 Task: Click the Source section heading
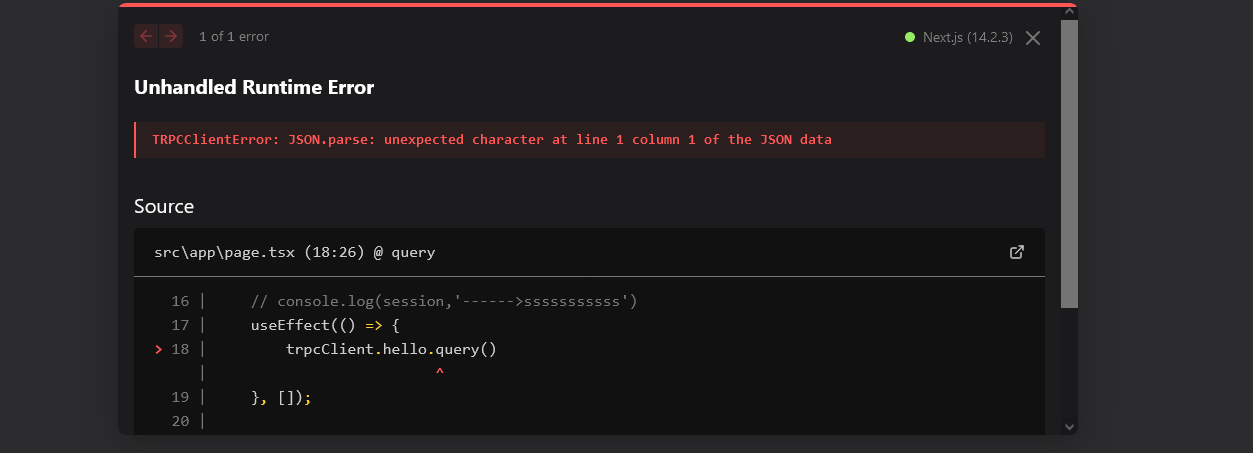pyautogui.click(x=164, y=206)
